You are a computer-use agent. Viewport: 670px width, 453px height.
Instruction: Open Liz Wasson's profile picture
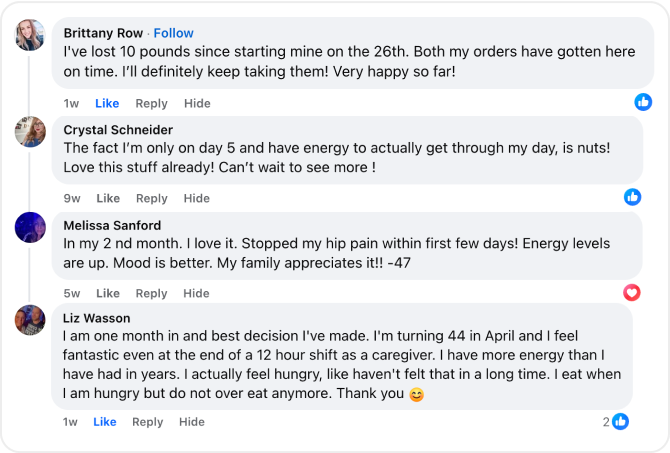30,320
